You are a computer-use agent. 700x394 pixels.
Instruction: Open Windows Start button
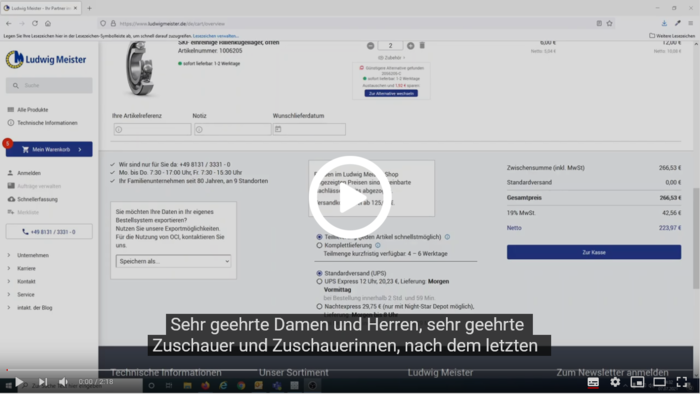[x=8, y=386]
